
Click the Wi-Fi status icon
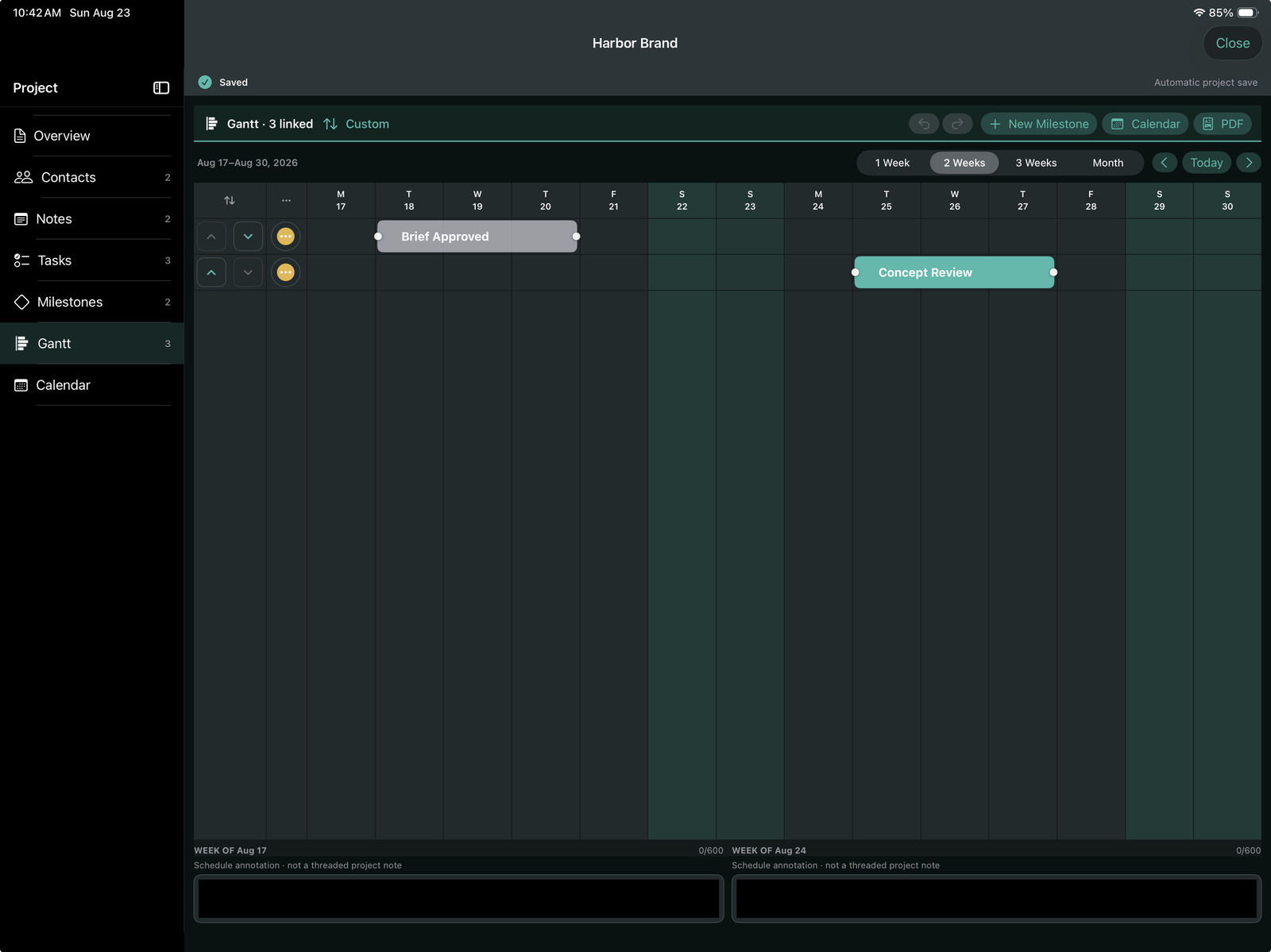tap(1199, 13)
